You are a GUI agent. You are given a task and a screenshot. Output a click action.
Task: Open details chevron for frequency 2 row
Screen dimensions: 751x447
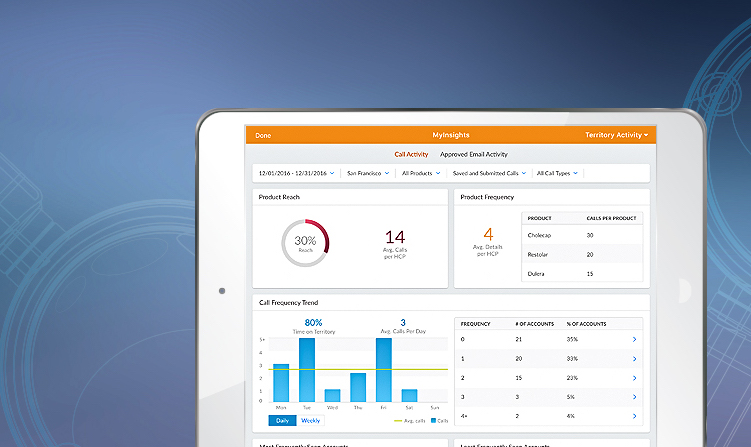click(x=635, y=378)
